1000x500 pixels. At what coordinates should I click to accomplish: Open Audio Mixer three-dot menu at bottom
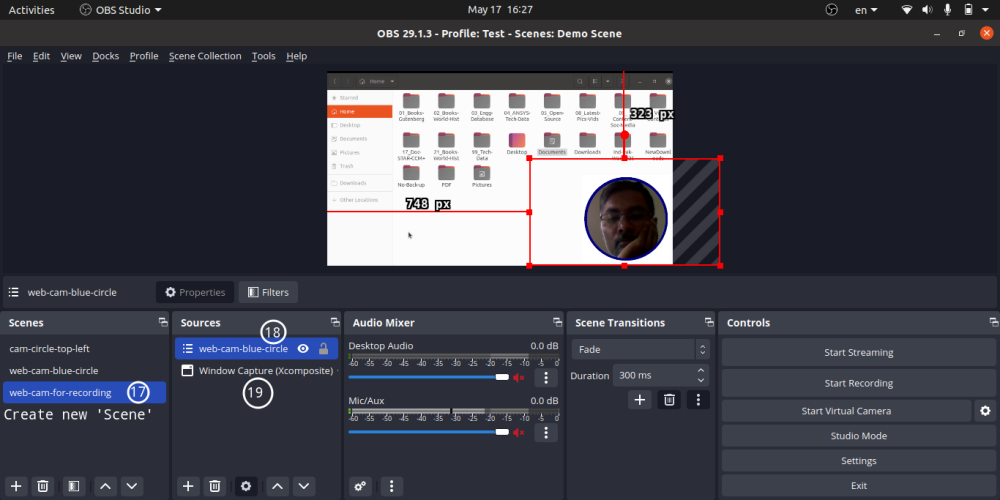tap(392, 487)
